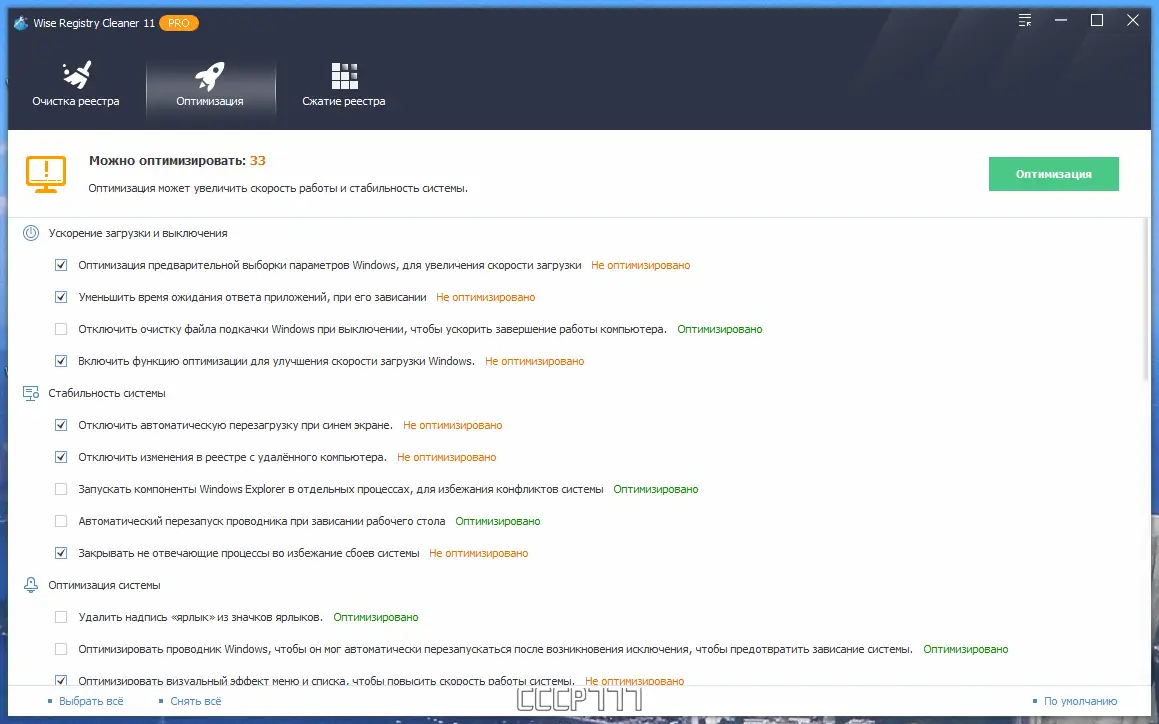
Task: Click Не оптимизировано status for не отвечающие процессы
Action: pyautogui.click(x=479, y=553)
